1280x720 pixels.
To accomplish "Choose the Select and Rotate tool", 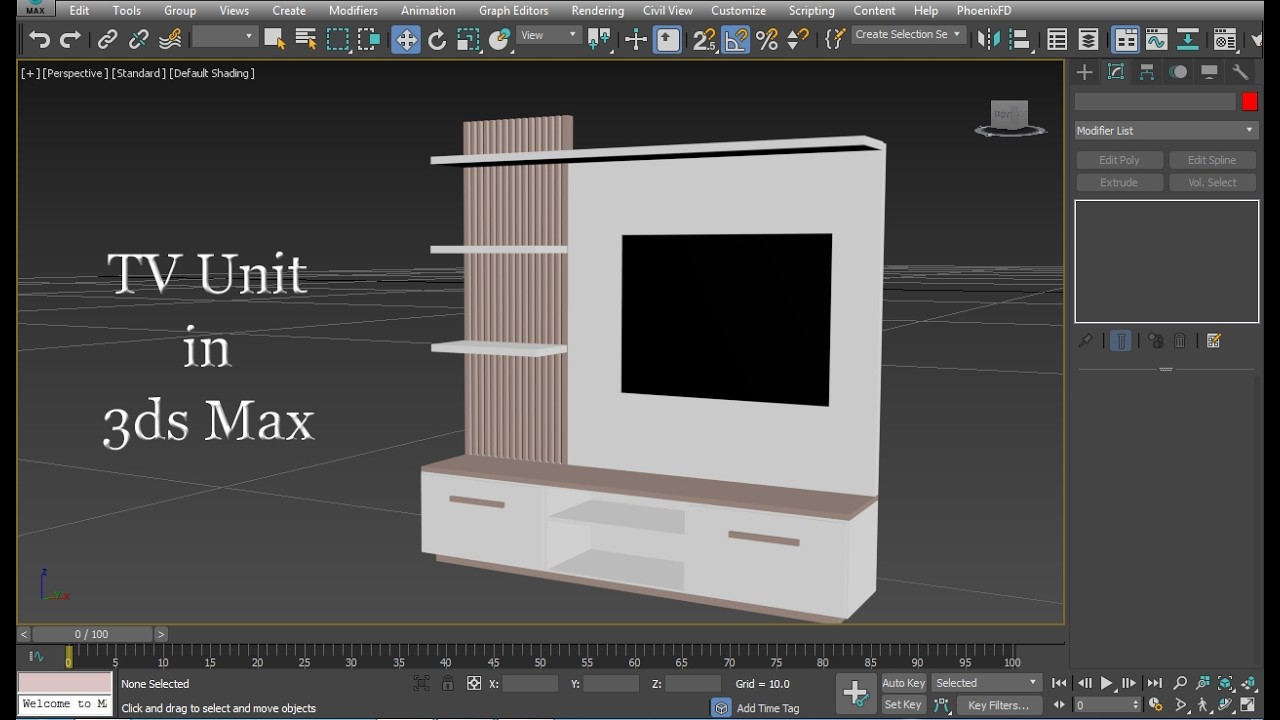I will [437, 40].
